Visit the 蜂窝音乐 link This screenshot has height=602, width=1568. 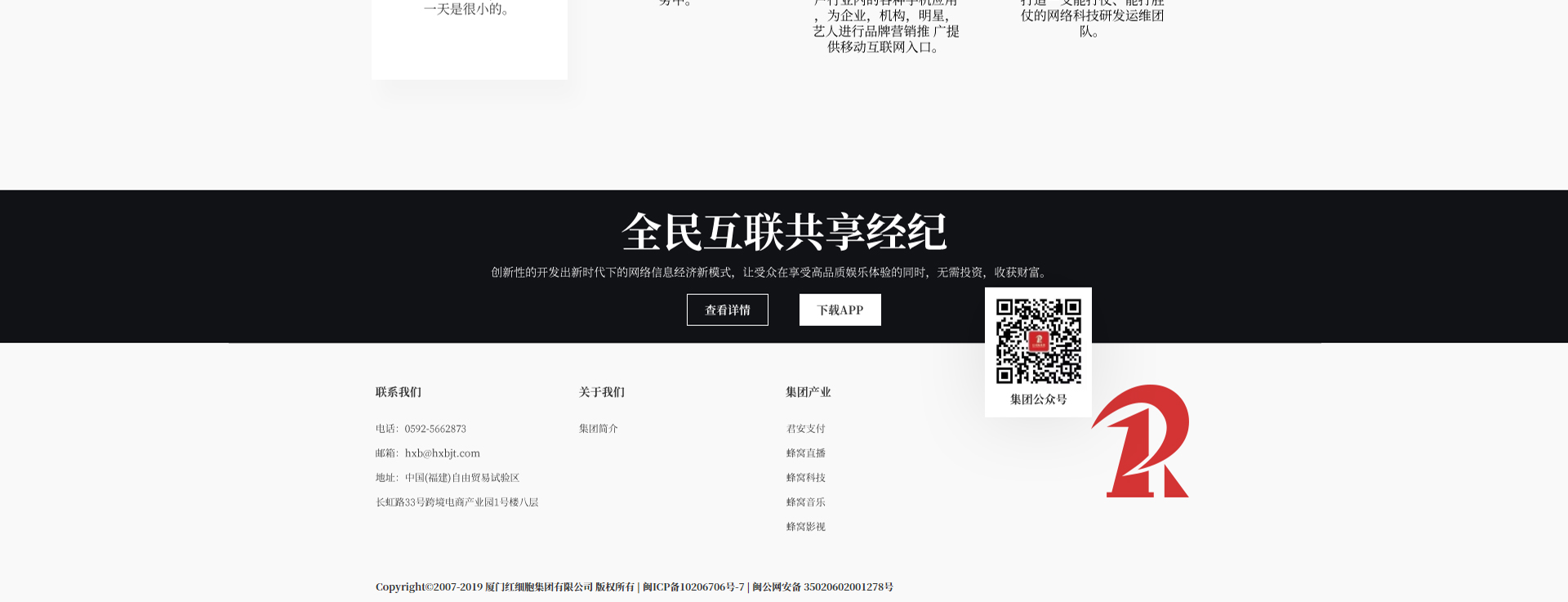pos(805,502)
